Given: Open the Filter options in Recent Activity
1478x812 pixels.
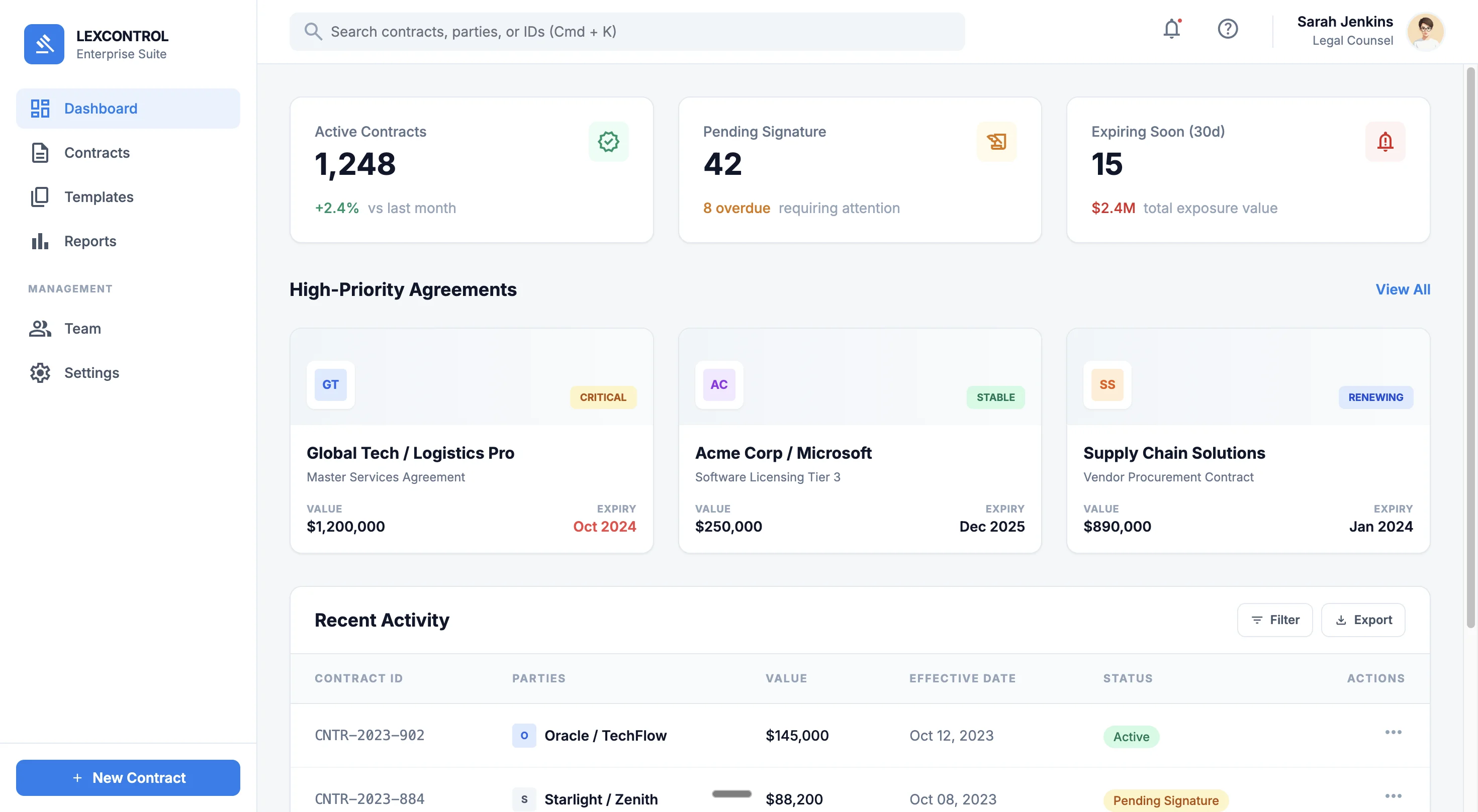Looking at the screenshot, I should 1274,620.
